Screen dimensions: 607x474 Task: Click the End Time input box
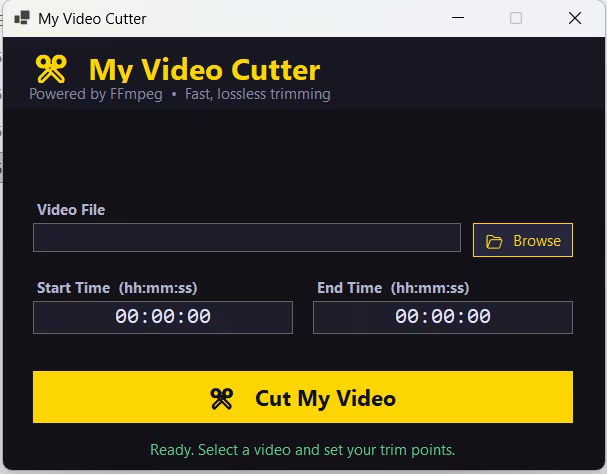click(443, 317)
